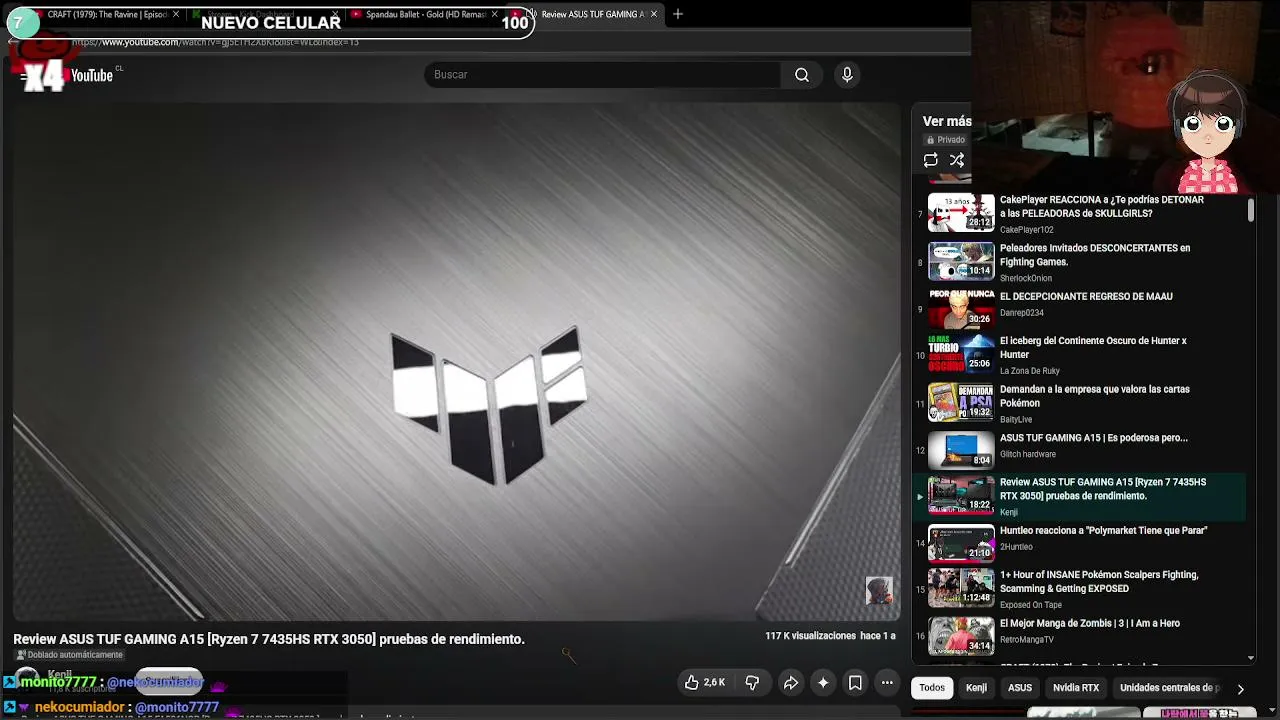Open the currently playing Review ASUS thumbnail
The height and width of the screenshot is (720, 1280).
[x=961, y=495]
